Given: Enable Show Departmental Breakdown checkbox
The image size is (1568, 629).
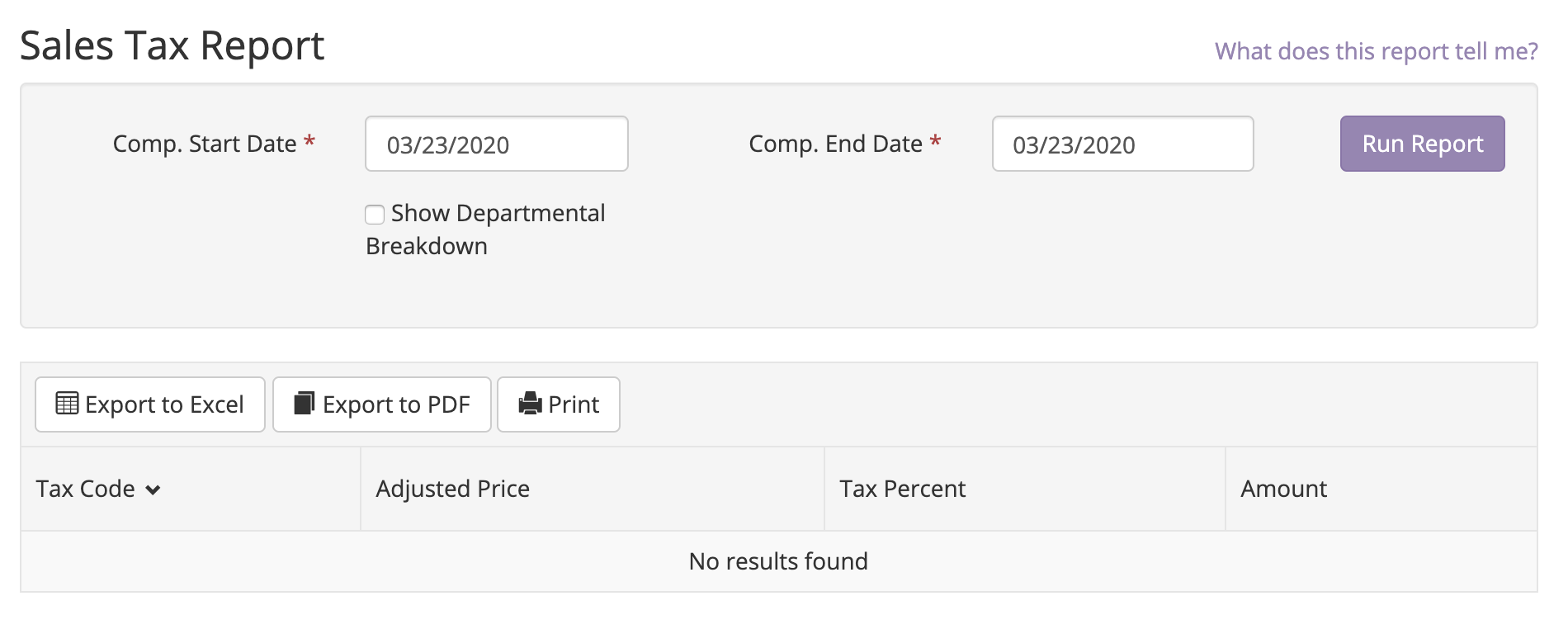Looking at the screenshot, I should pyautogui.click(x=375, y=215).
